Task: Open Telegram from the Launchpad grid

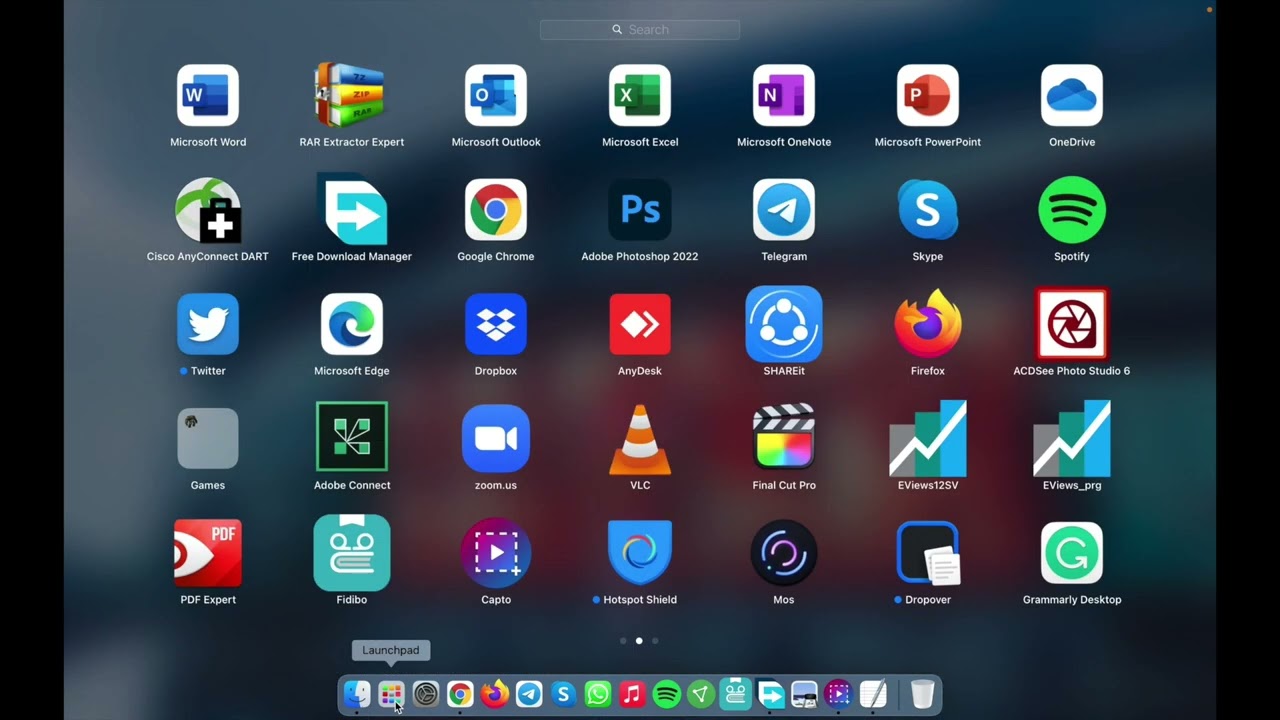Action: 784,210
